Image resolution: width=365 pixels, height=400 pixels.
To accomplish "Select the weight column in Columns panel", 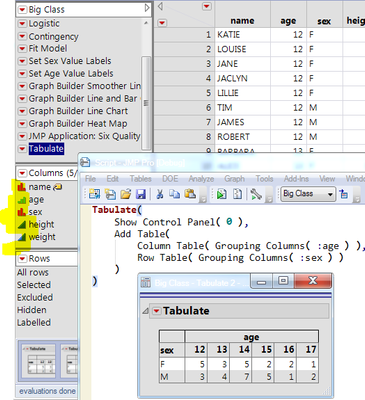I will pos(42,237).
